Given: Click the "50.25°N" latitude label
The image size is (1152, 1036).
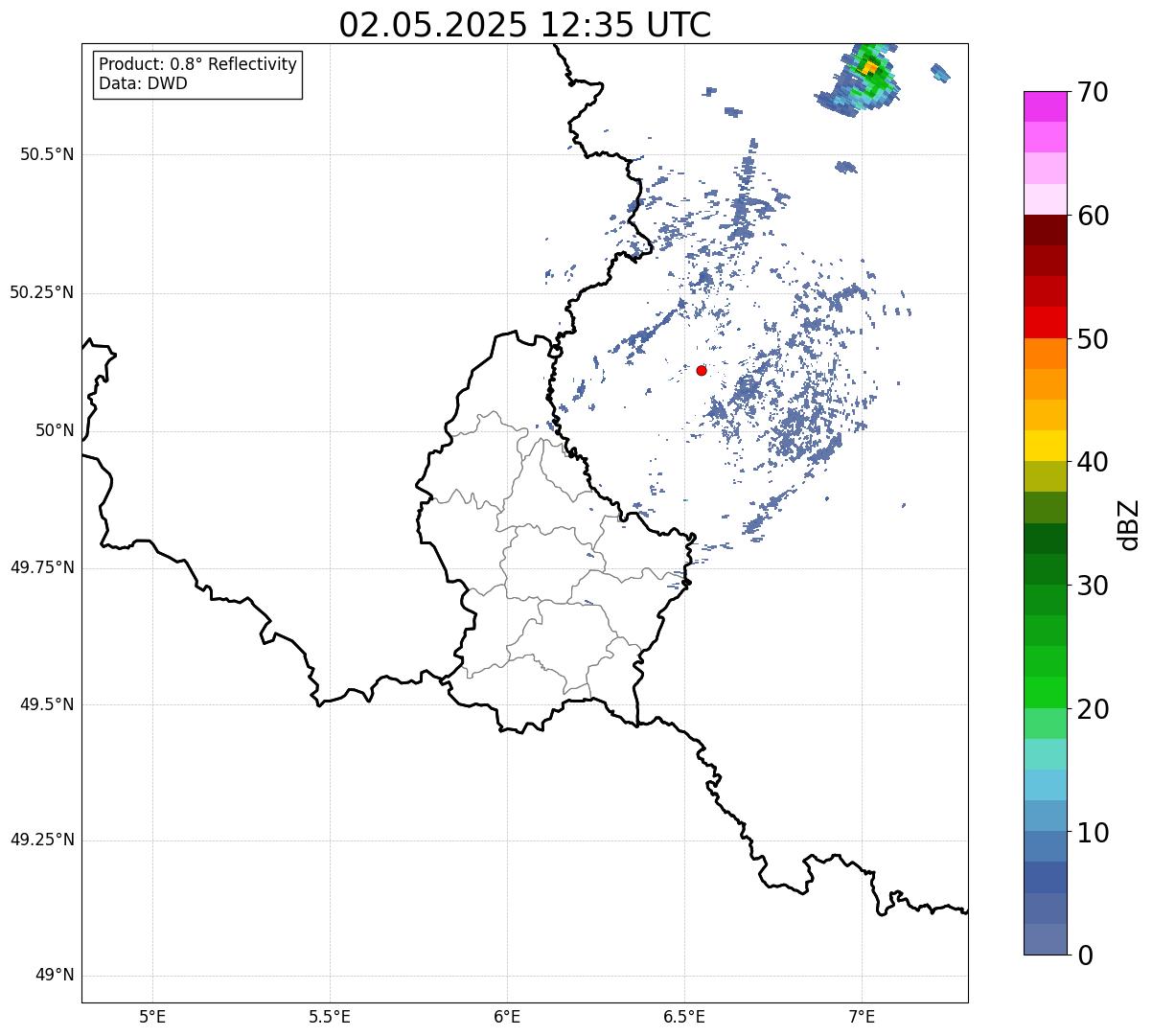Looking at the screenshot, I should 41,292.
